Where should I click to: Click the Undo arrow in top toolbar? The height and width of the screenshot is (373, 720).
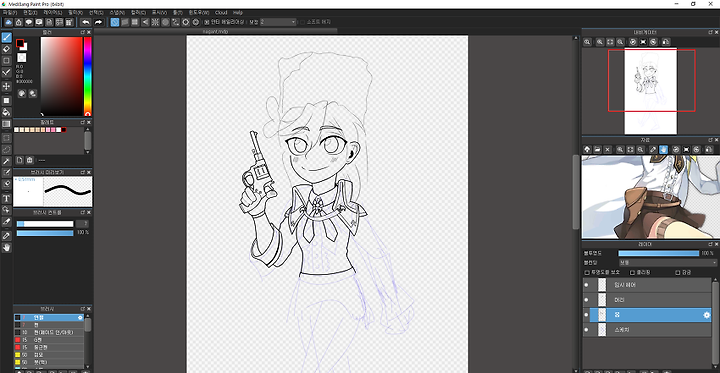tap(85, 22)
